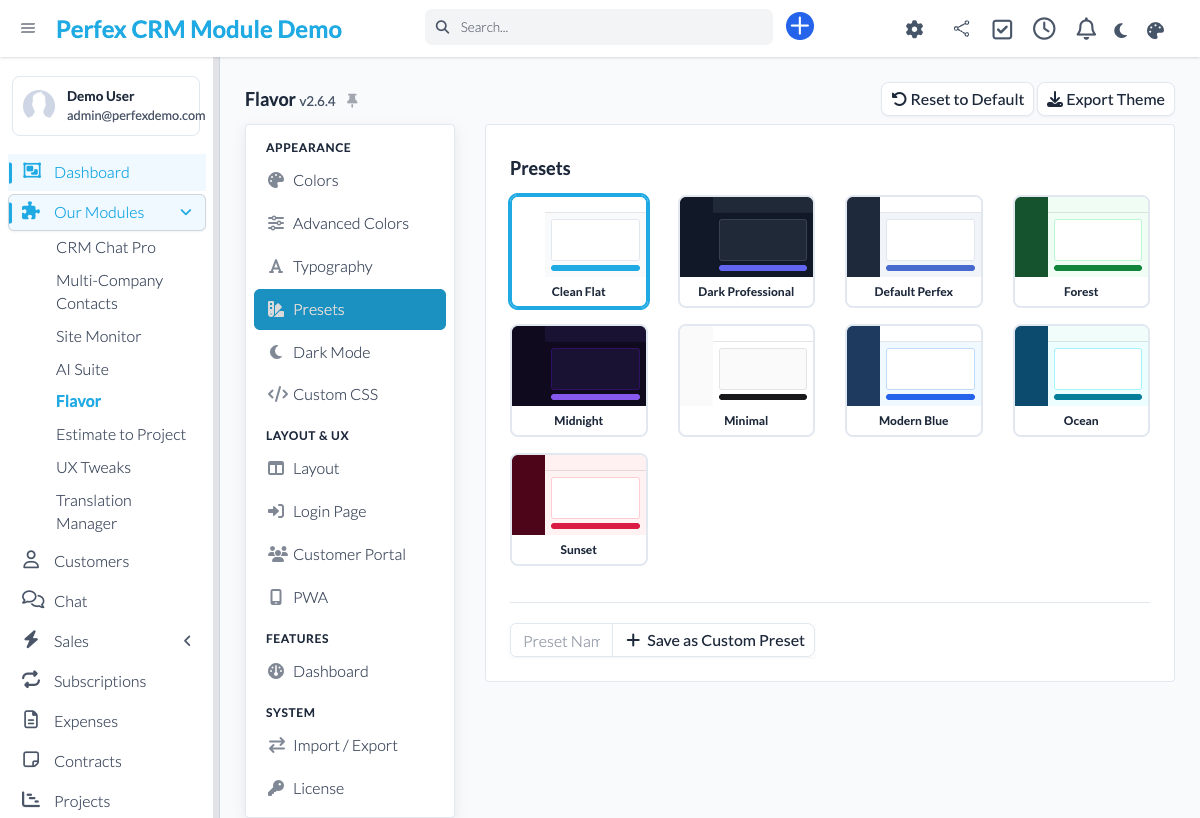
Task: Click Export Theme button
Action: (1105, 99)
